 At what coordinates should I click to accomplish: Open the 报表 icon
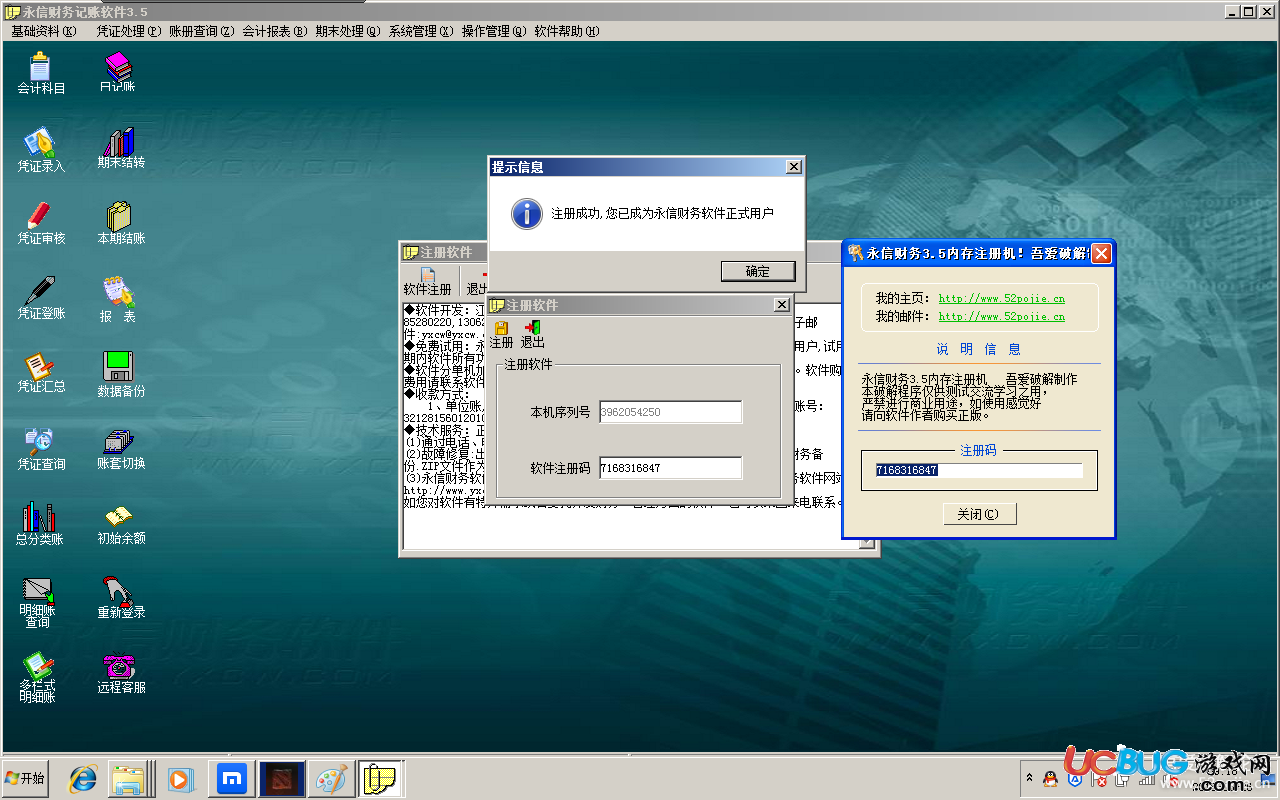coord(117,300)
